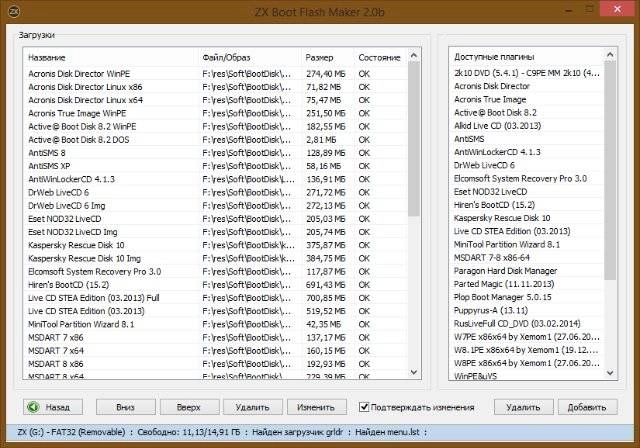
Task: Select Active@ Boot Disk 8.2 DOS row
Action: (216, 140)
